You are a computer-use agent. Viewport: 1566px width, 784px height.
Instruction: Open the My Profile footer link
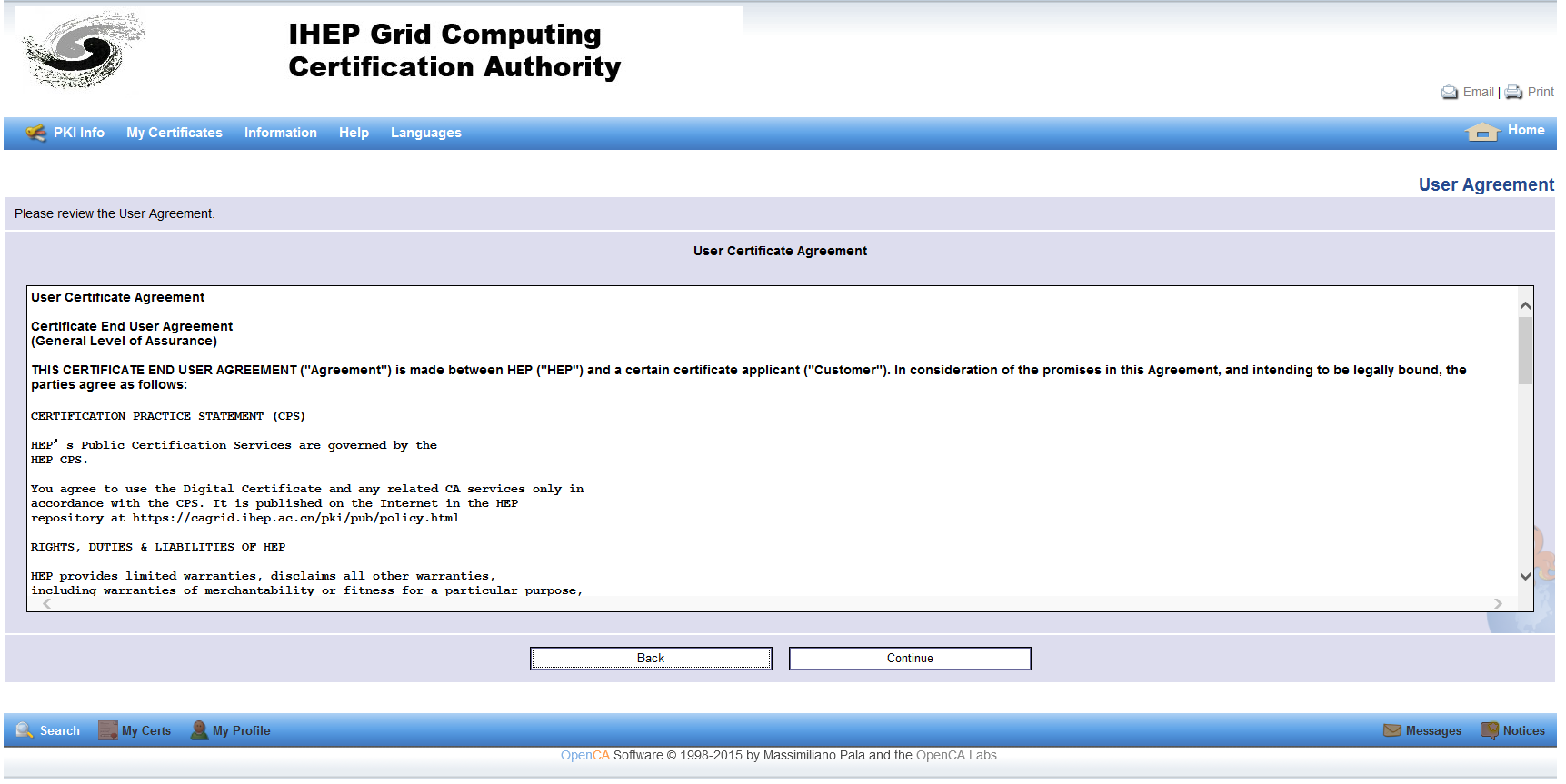(x=242, y=731)
